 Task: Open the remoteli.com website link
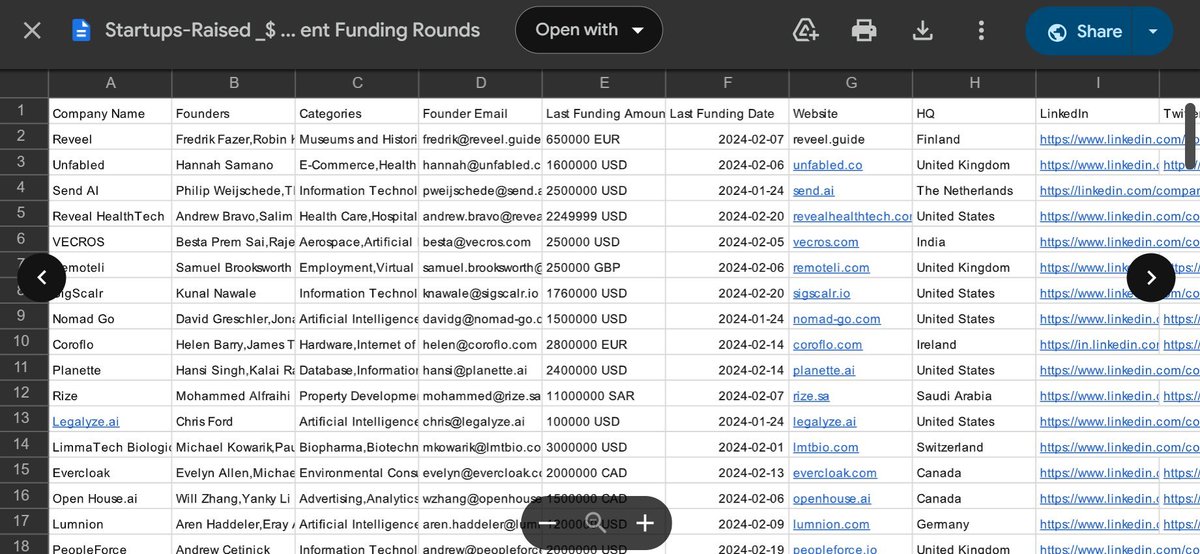point(831,268)
